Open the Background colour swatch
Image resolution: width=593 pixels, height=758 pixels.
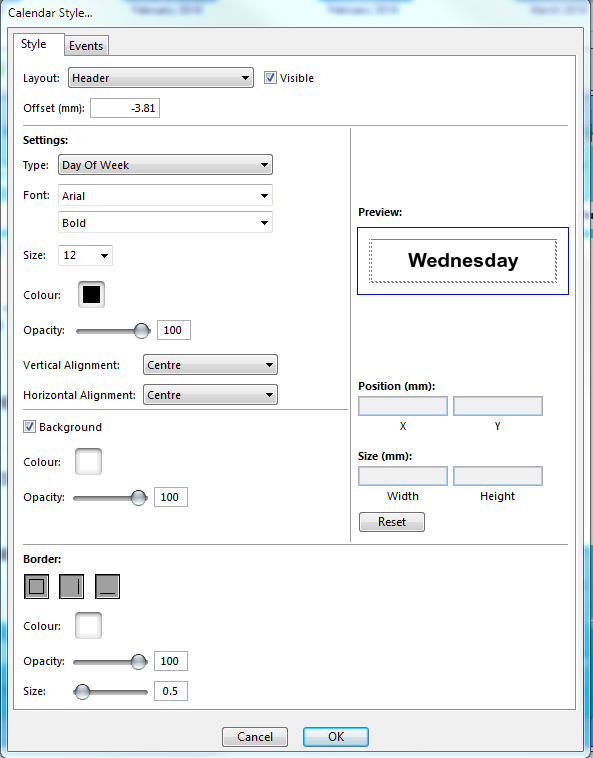click(x=88, y=462)
